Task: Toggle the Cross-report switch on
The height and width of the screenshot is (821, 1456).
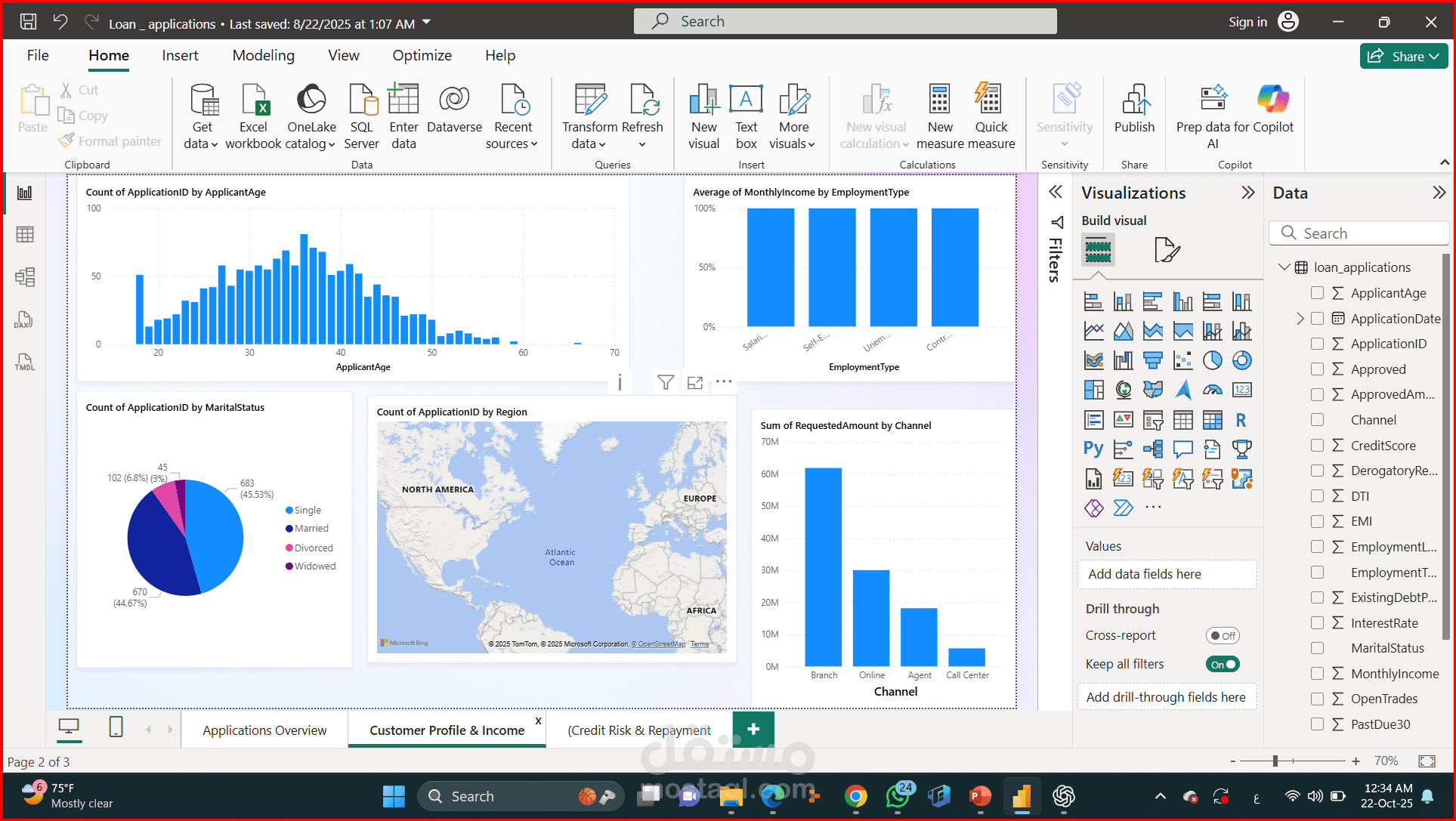Action: pos(1222,636)
